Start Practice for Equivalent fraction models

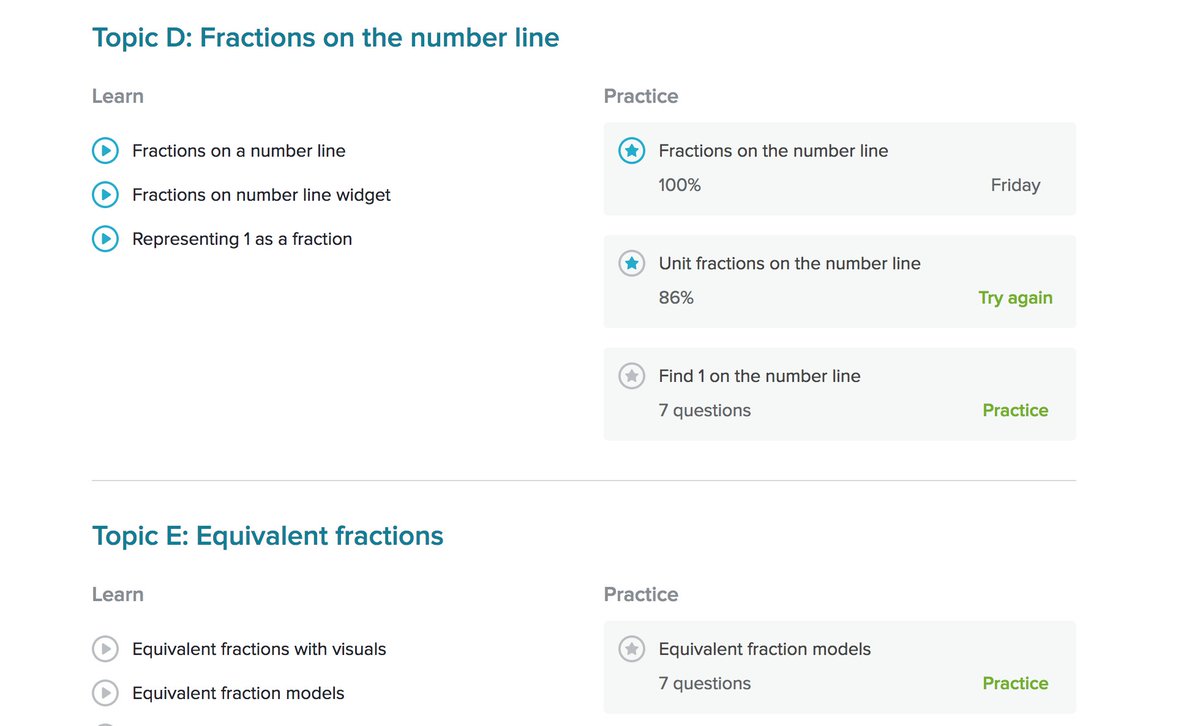(1015, 683)
